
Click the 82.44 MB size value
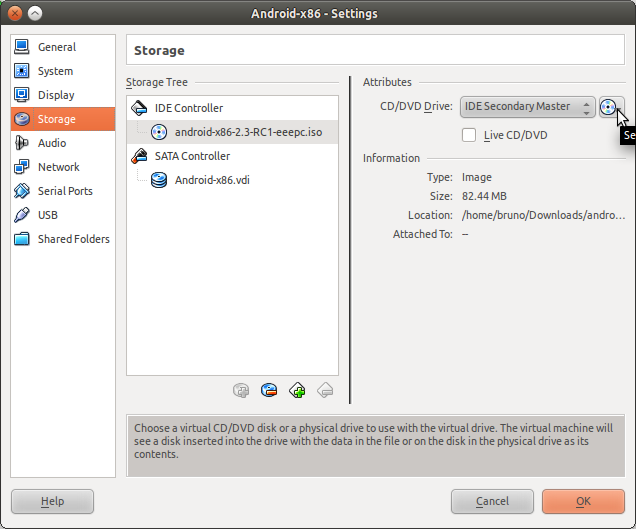(x=484, y=196)
